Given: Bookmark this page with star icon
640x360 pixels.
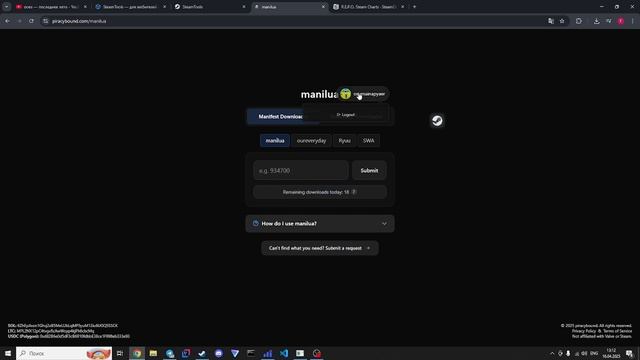Looking at the screenshot, I should pos(562,21).
